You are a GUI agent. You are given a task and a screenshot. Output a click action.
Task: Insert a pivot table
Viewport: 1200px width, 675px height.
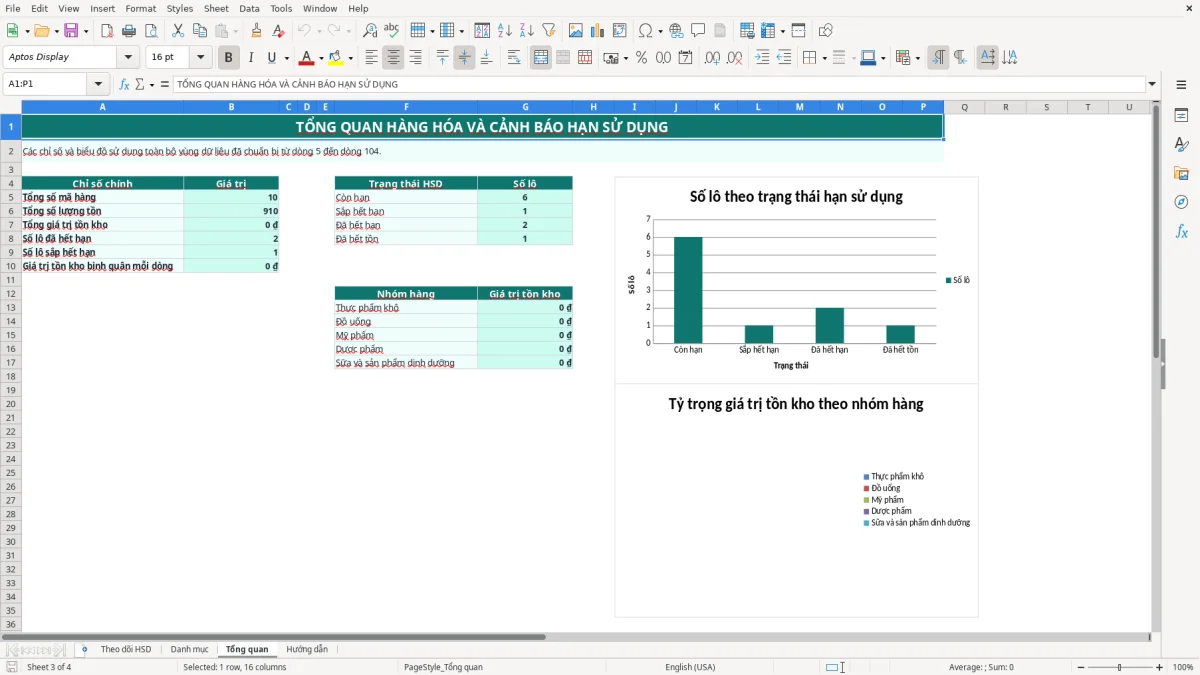click(619, 31)
